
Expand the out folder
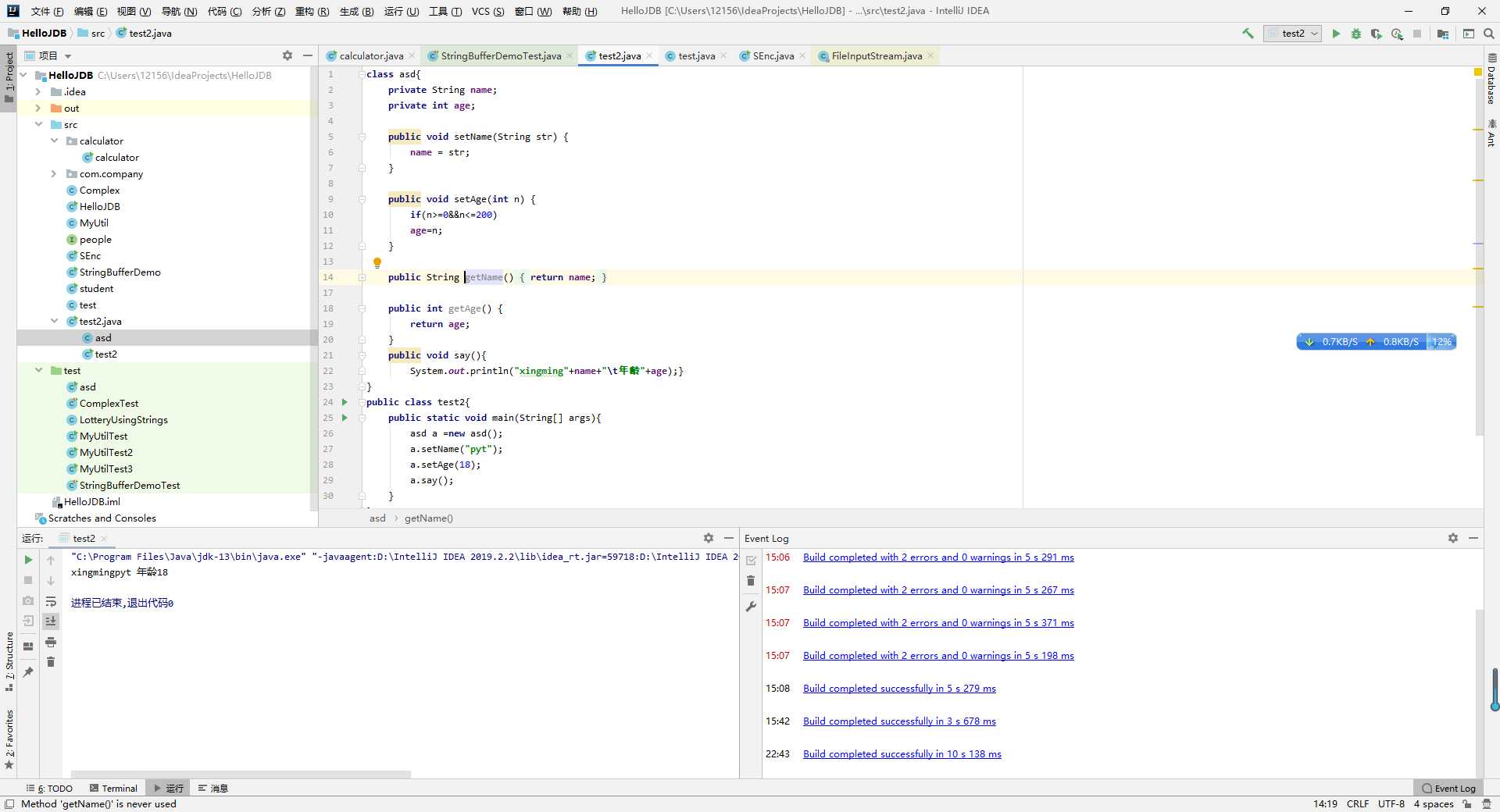[38, 108]
